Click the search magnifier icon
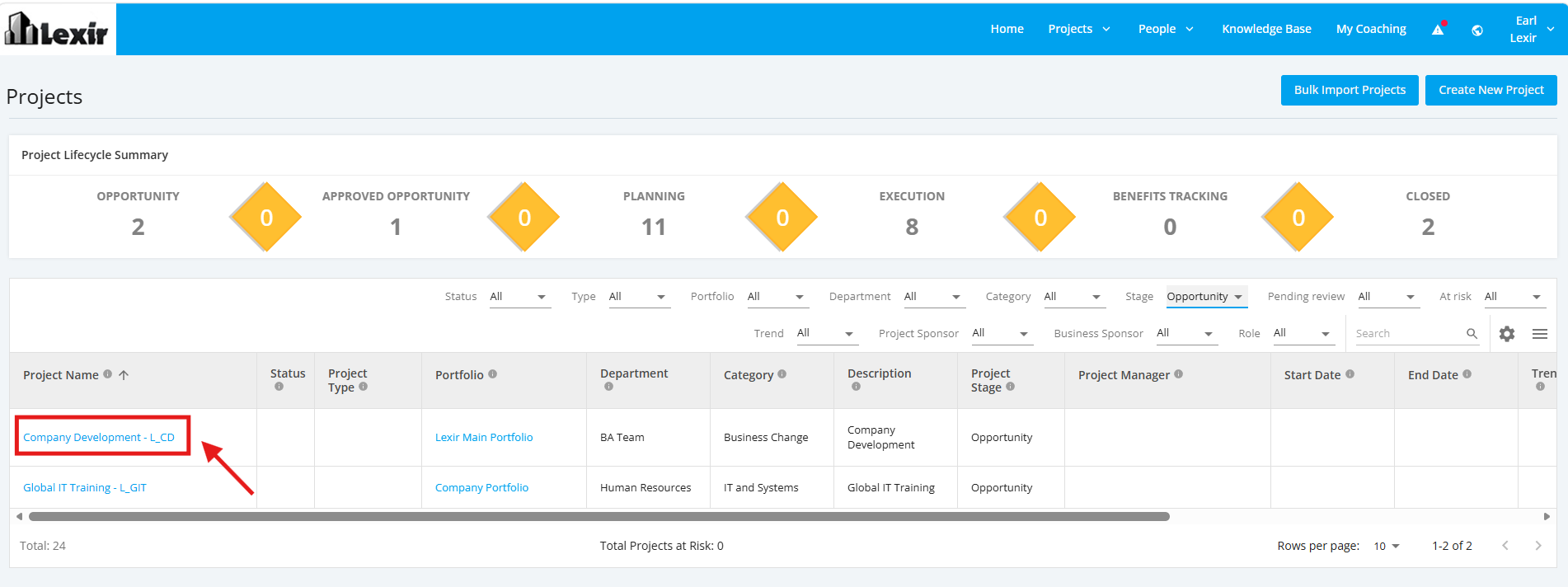1568x587 pixels. click(x=1472, y=334)
